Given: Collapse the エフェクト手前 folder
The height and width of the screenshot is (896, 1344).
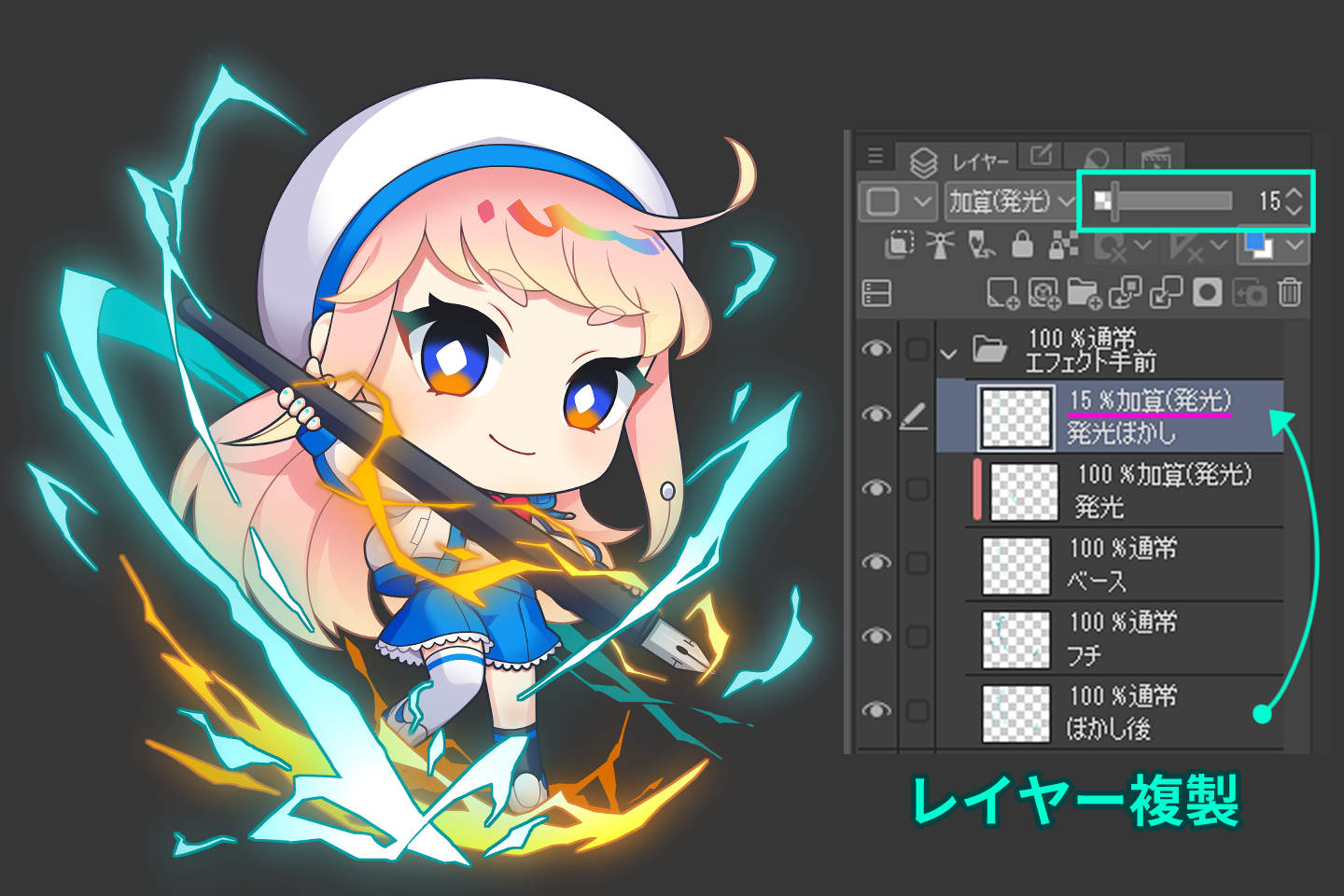Looking at the screenshot, I should (949, 354).
